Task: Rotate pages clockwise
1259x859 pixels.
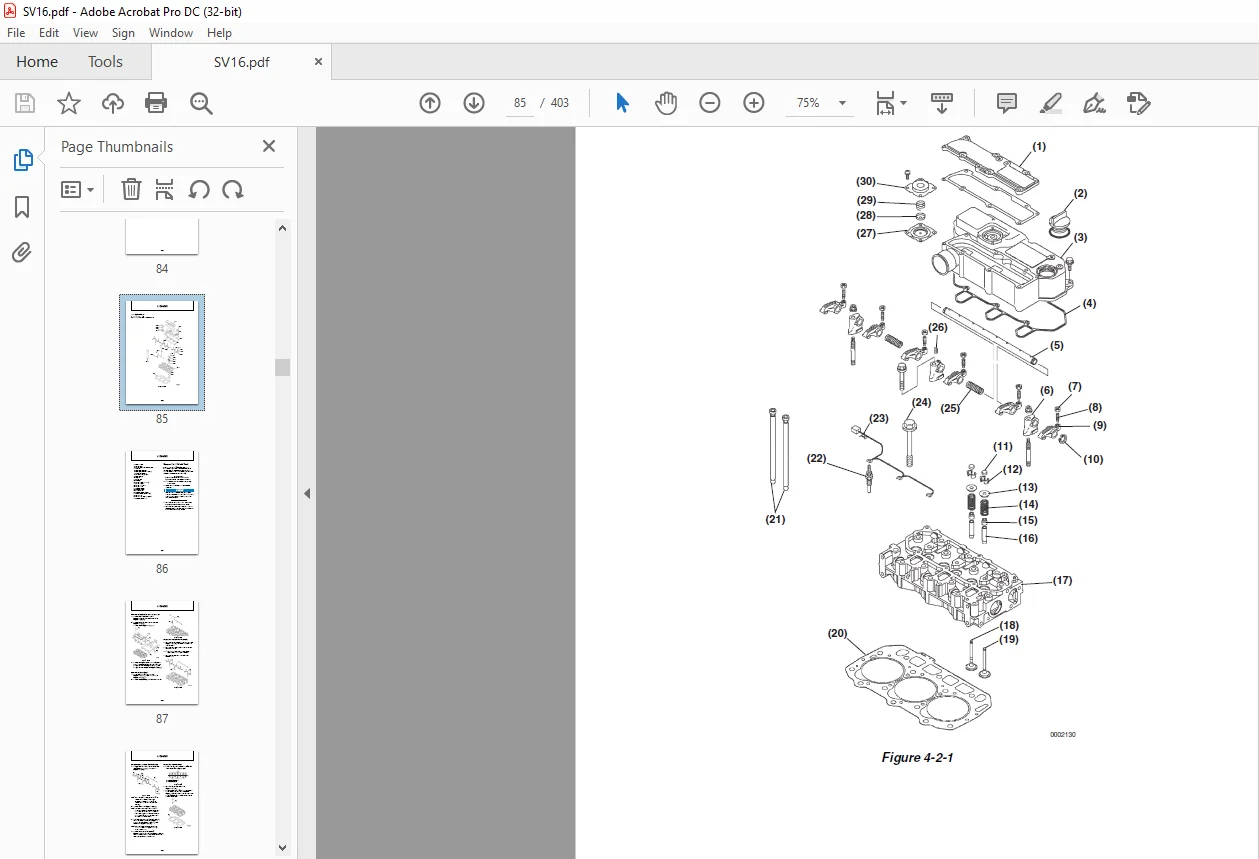Action: coord(233,189)
